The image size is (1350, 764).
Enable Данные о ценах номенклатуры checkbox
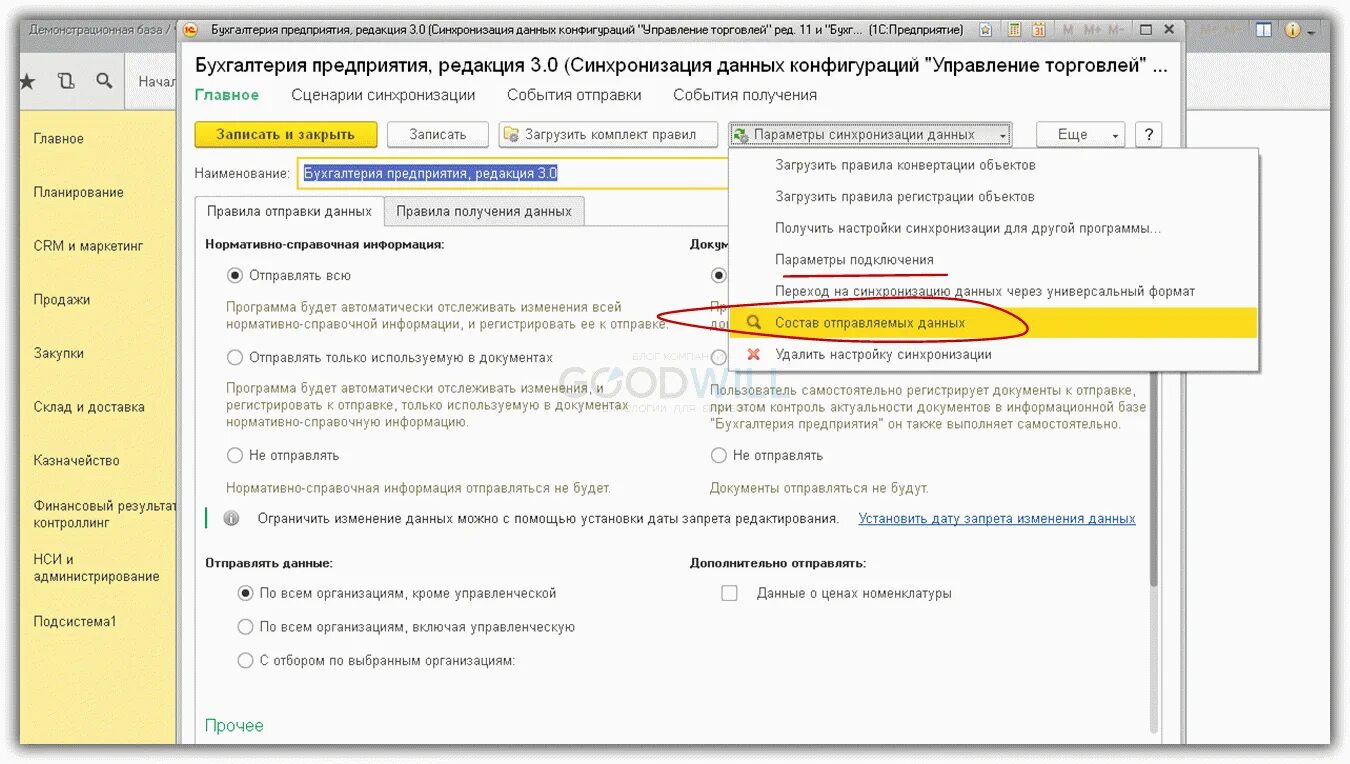[x=730, y=593]
